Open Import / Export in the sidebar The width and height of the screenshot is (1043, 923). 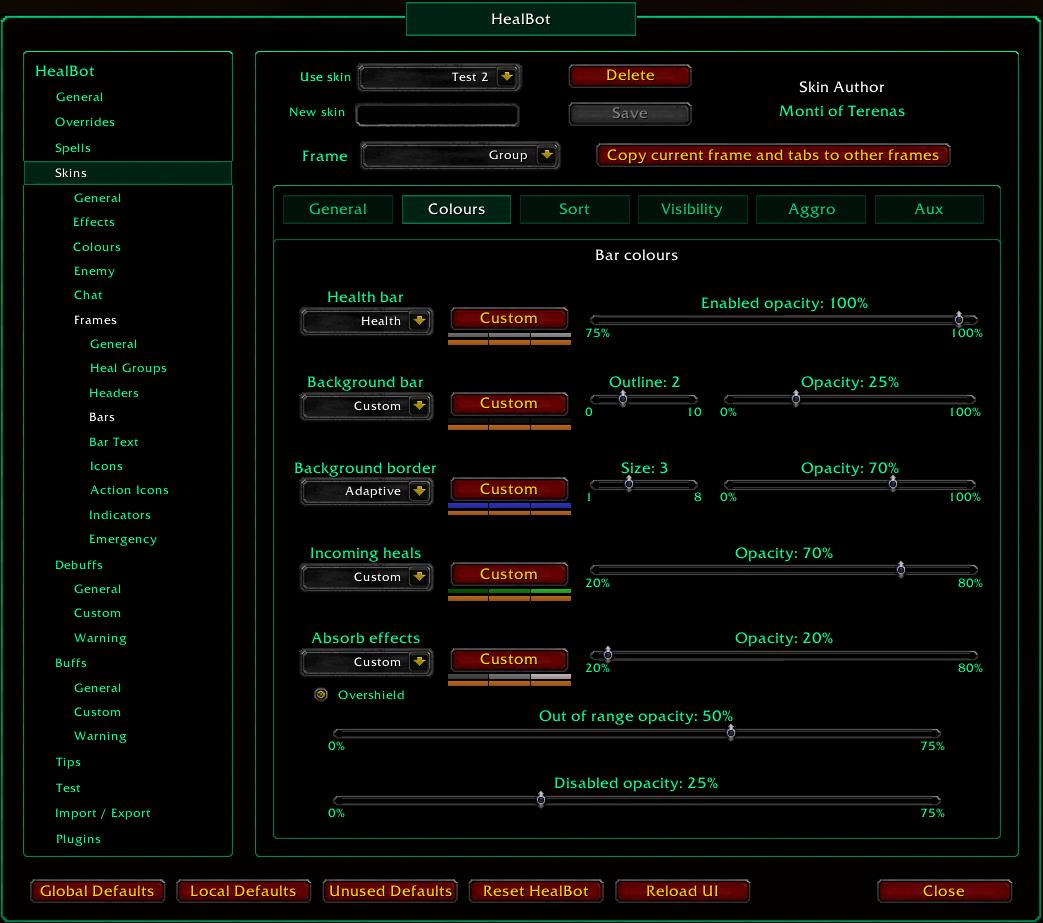103,813
